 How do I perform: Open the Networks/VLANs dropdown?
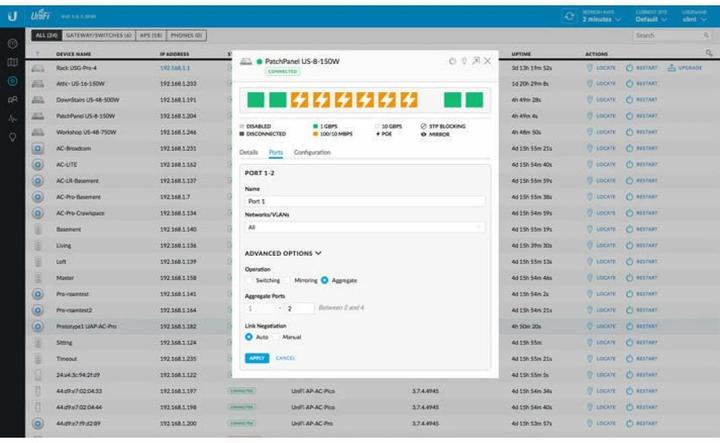(x=365, y=227)
